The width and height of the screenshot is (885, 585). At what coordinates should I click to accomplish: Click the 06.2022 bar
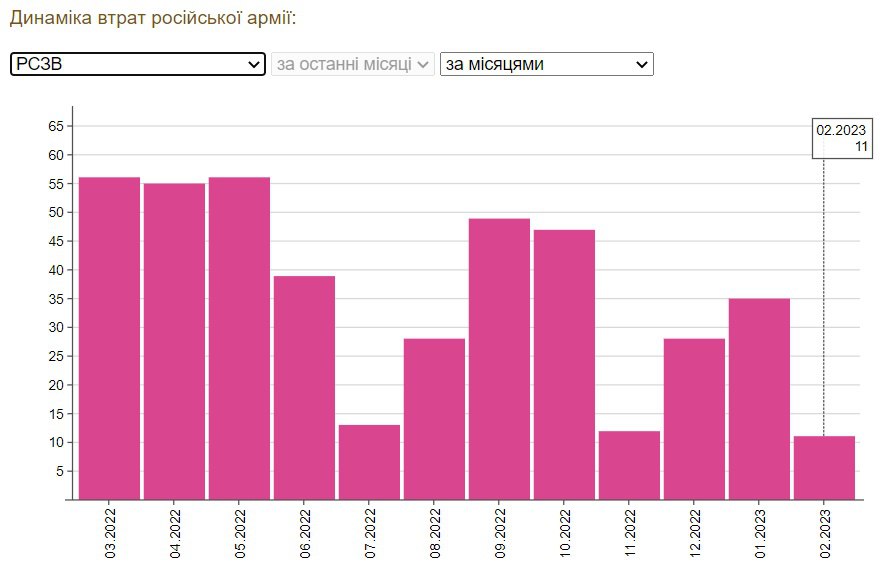point(304,388)
